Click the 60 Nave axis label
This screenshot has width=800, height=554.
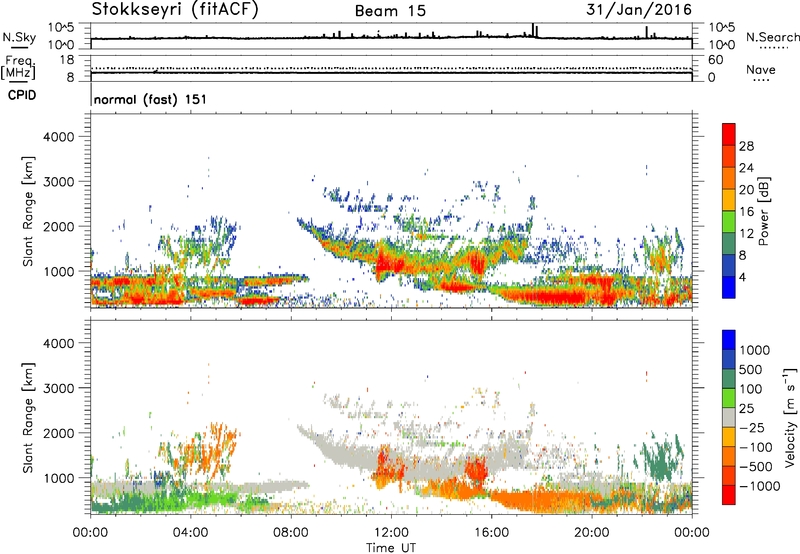(715, 60)
